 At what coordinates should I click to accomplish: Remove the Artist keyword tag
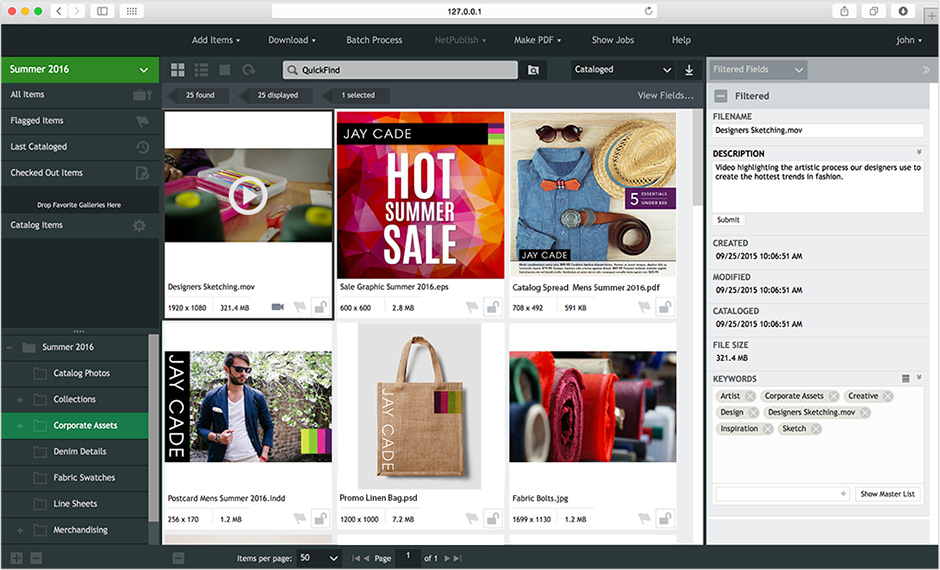coord(749,396)
